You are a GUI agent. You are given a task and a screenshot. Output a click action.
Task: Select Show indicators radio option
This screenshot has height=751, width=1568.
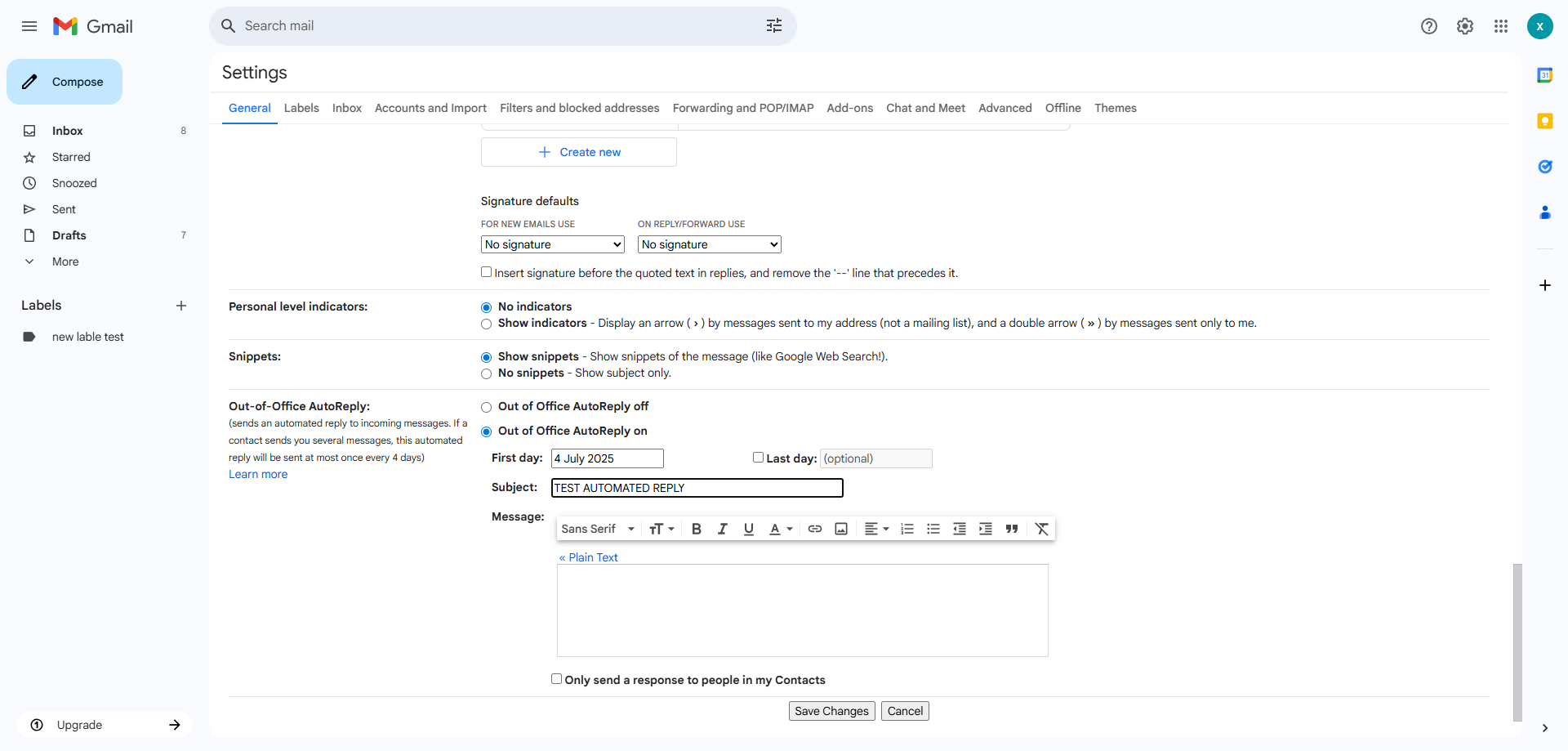487,324
